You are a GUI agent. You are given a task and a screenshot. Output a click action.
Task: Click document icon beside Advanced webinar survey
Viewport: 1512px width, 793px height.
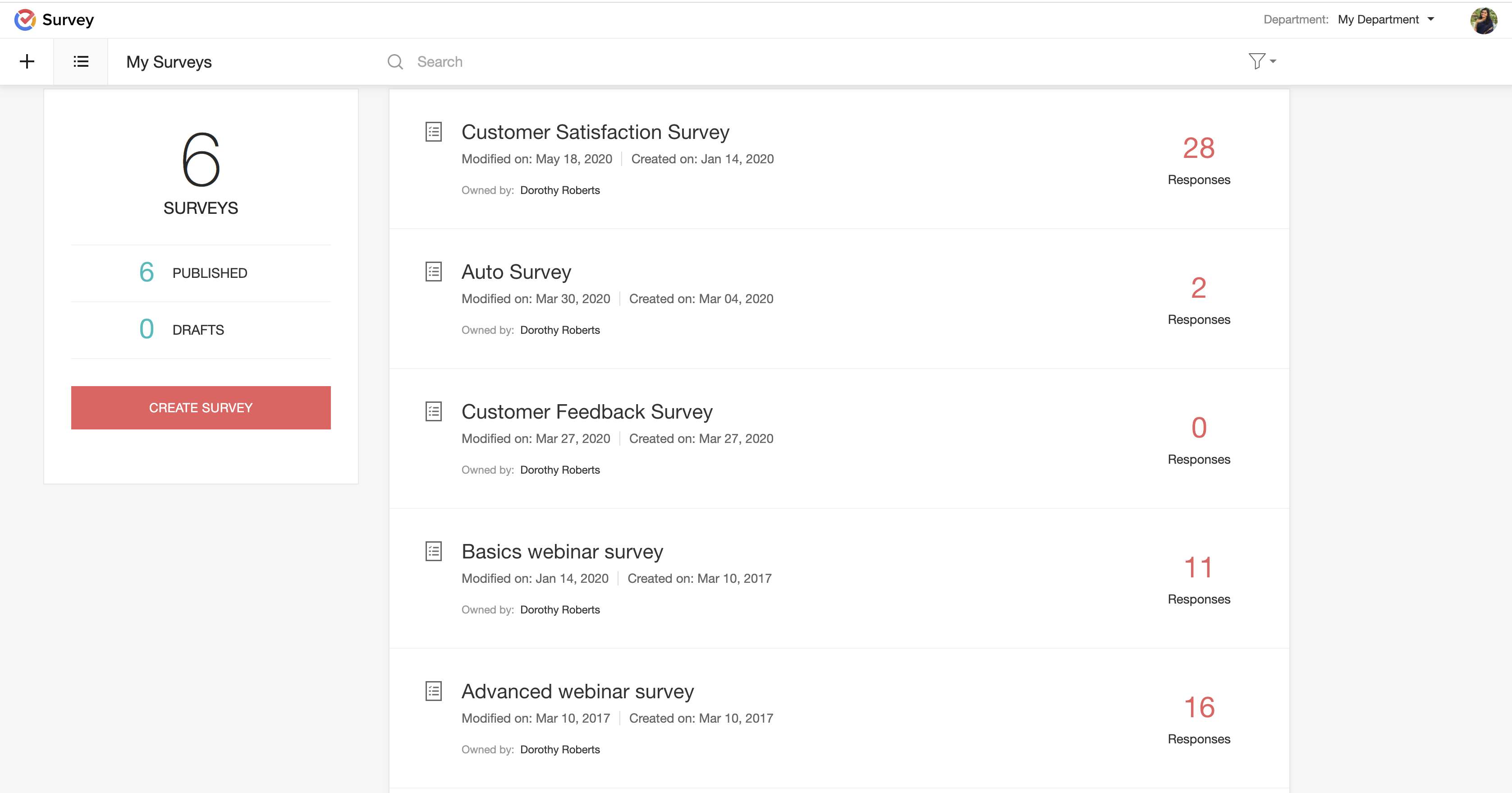(433, 692)
